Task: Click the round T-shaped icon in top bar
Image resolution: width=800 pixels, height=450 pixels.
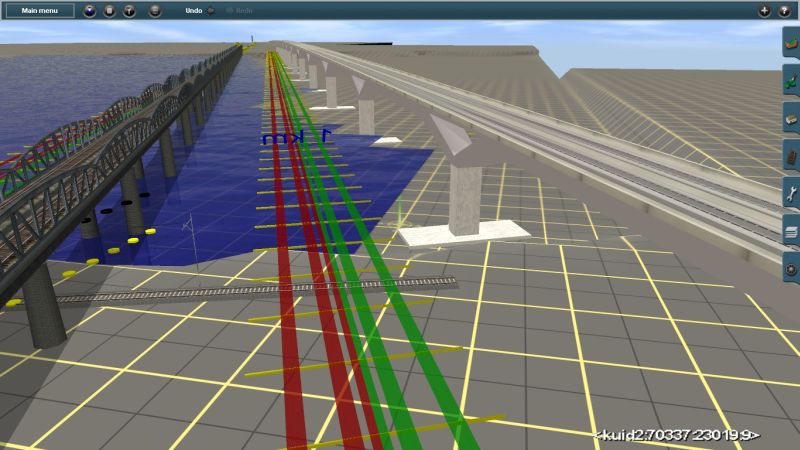Action: click(x=129, y=11)
